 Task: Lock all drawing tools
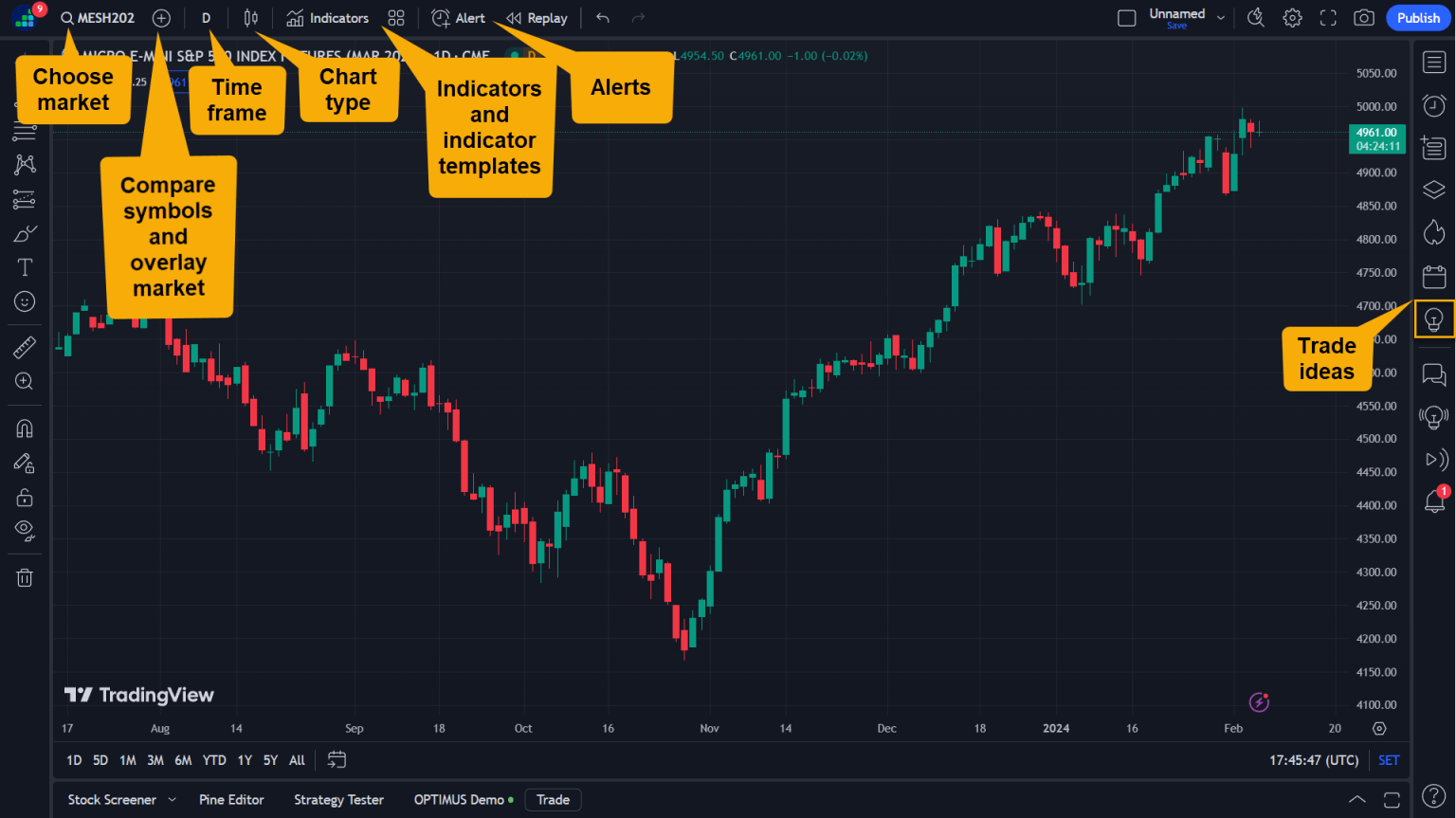tap(24, 497)
